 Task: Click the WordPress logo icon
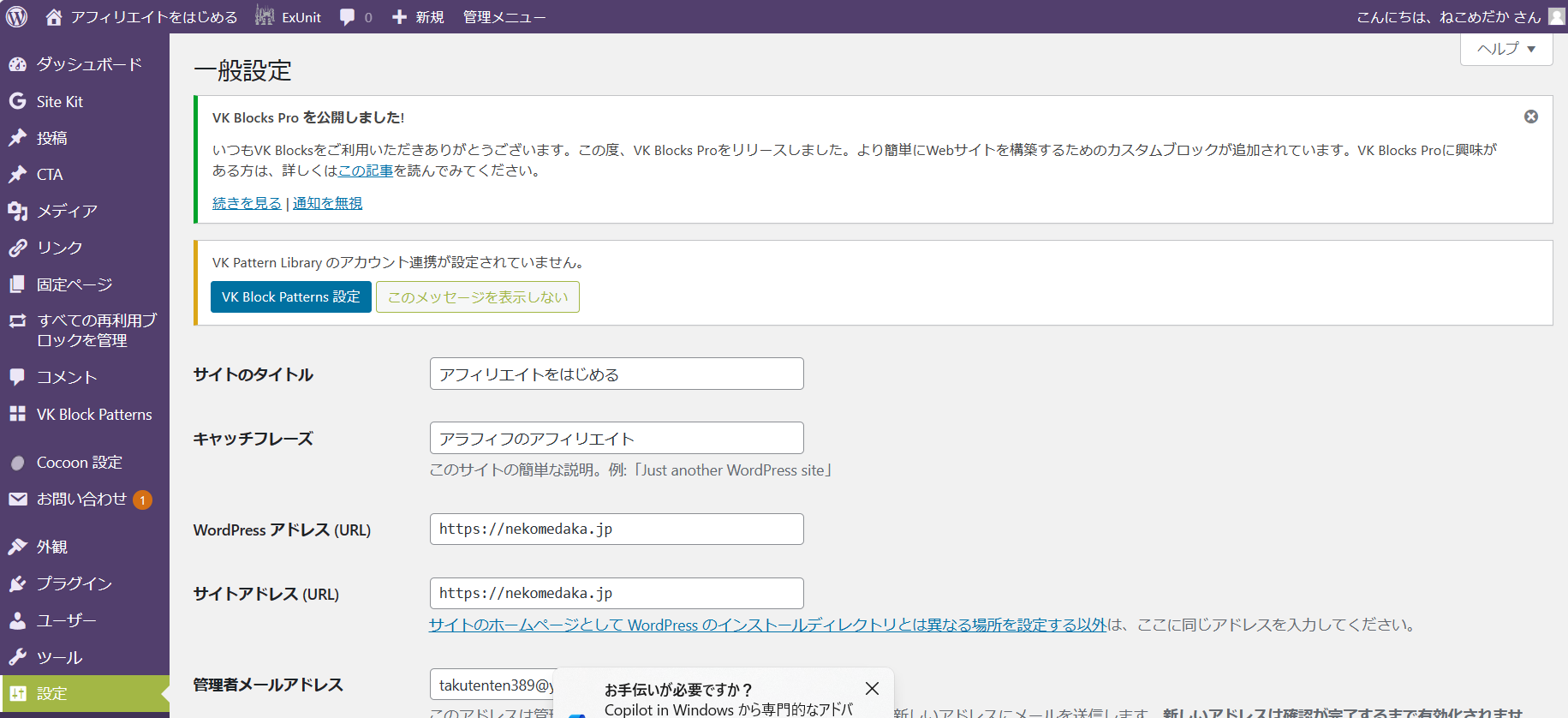(17, 16)
